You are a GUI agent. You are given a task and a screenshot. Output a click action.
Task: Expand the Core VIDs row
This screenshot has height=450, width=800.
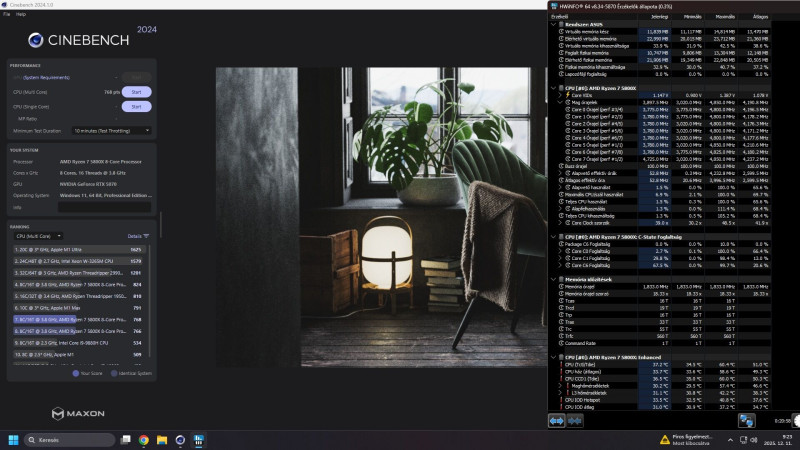pyautogui.click(x=560, y=95)
